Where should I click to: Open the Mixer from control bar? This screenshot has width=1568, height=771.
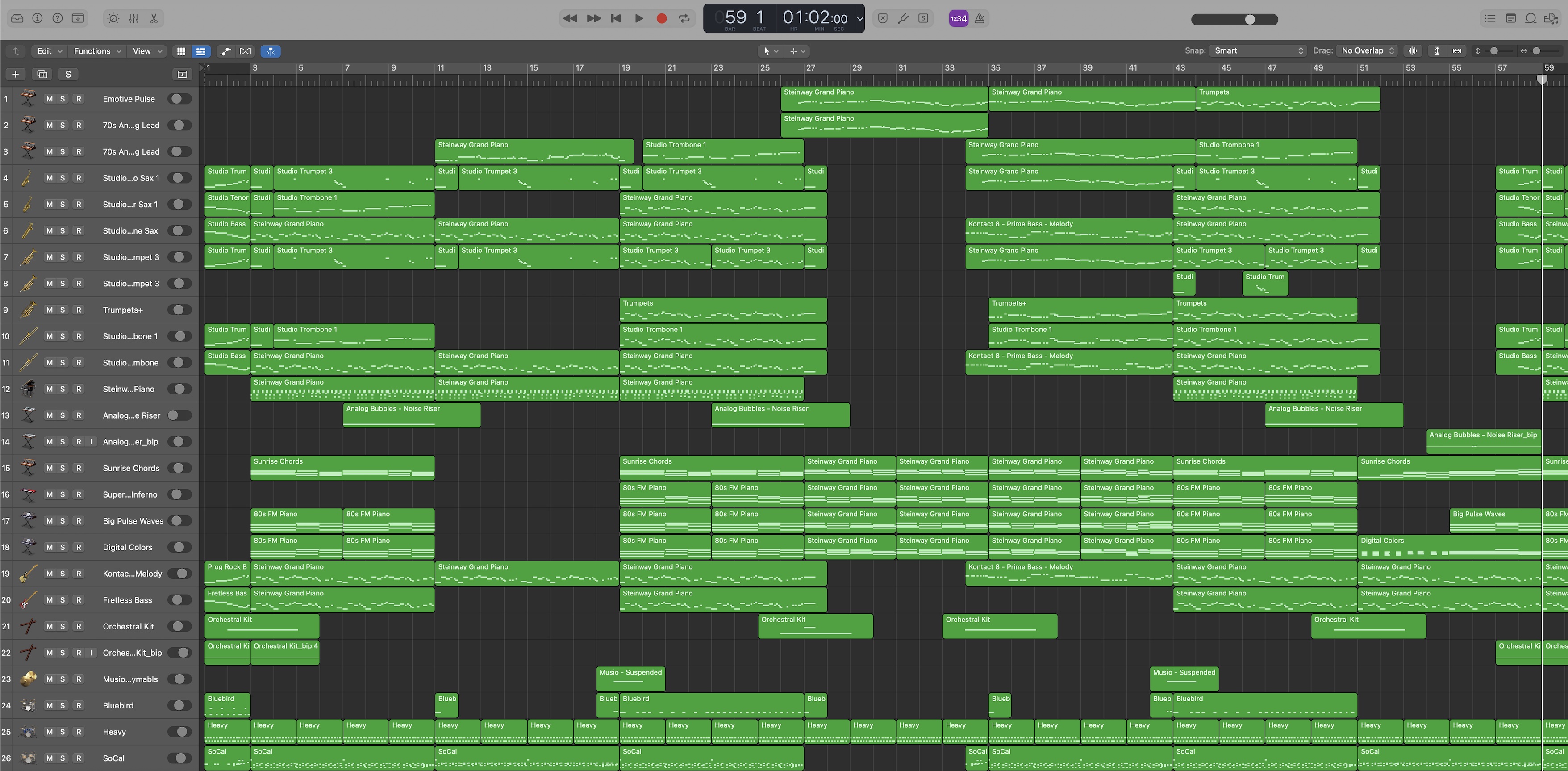pos(133,18)
